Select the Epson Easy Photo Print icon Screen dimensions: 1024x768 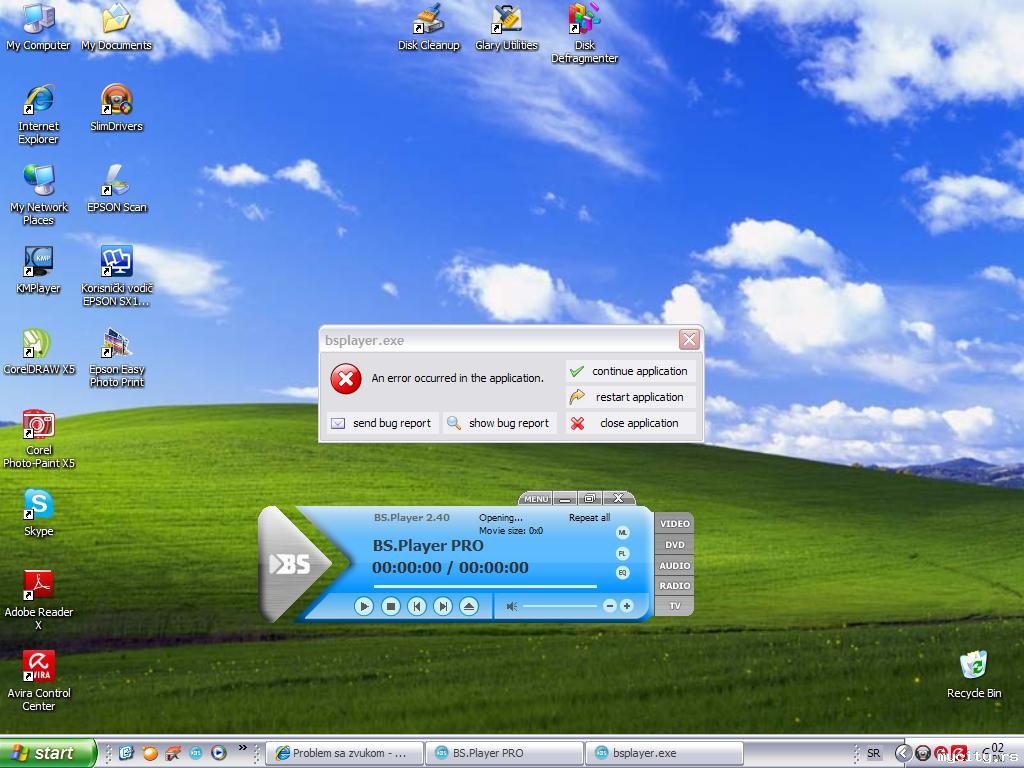(116, 358)
